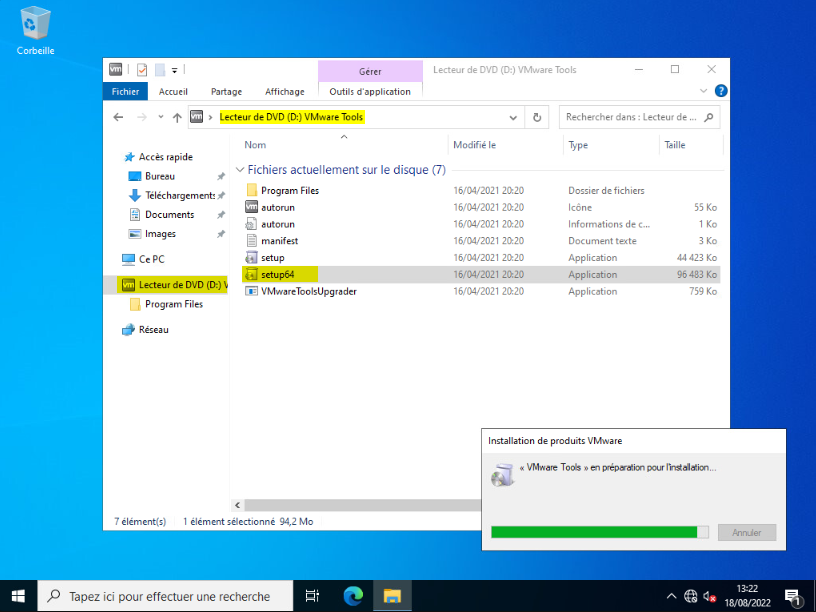Sort files by the Nom column header
This screenshot has height=612, width=816.
[343, 145]
